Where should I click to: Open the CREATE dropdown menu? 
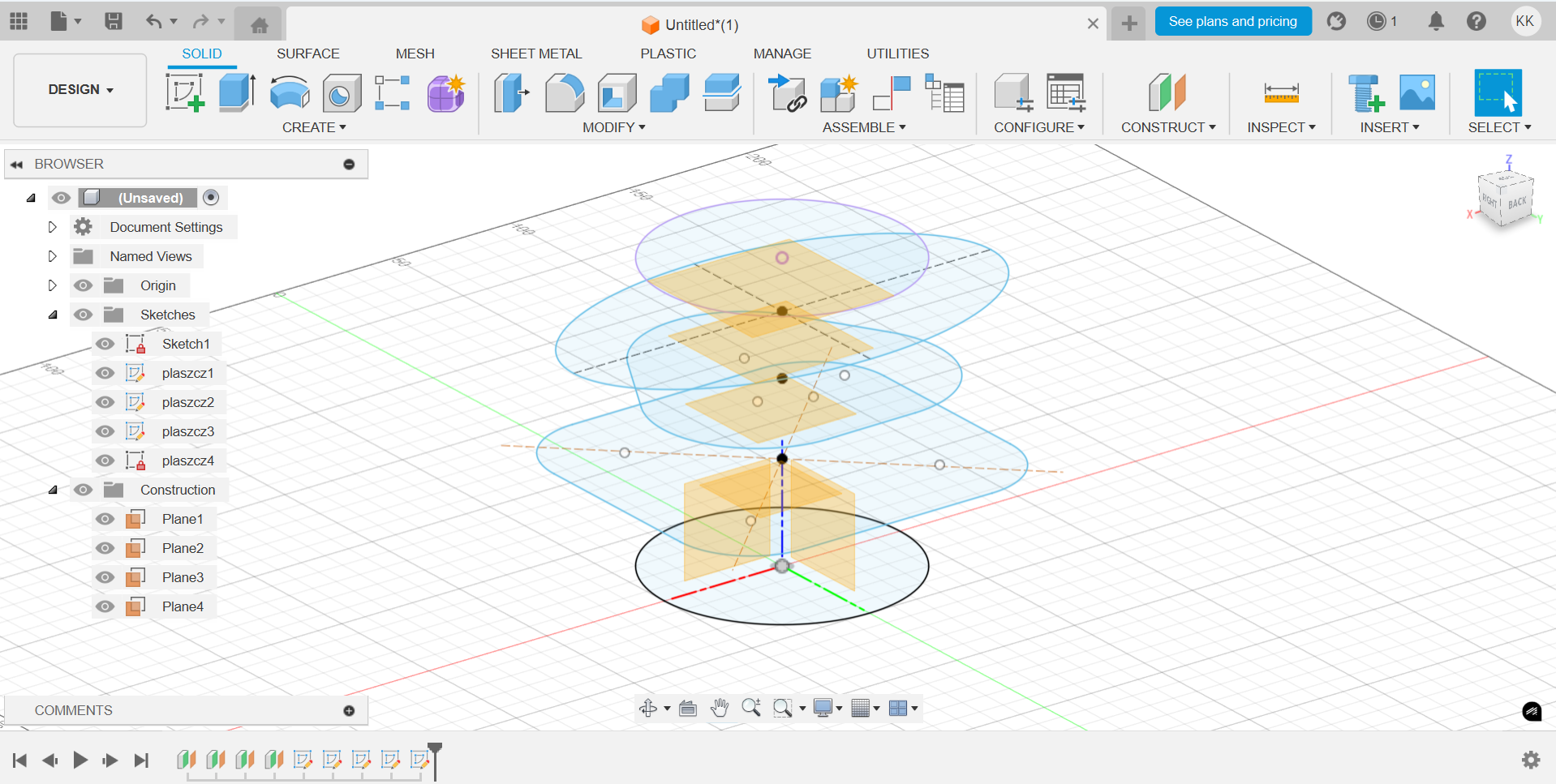[314, 127]
